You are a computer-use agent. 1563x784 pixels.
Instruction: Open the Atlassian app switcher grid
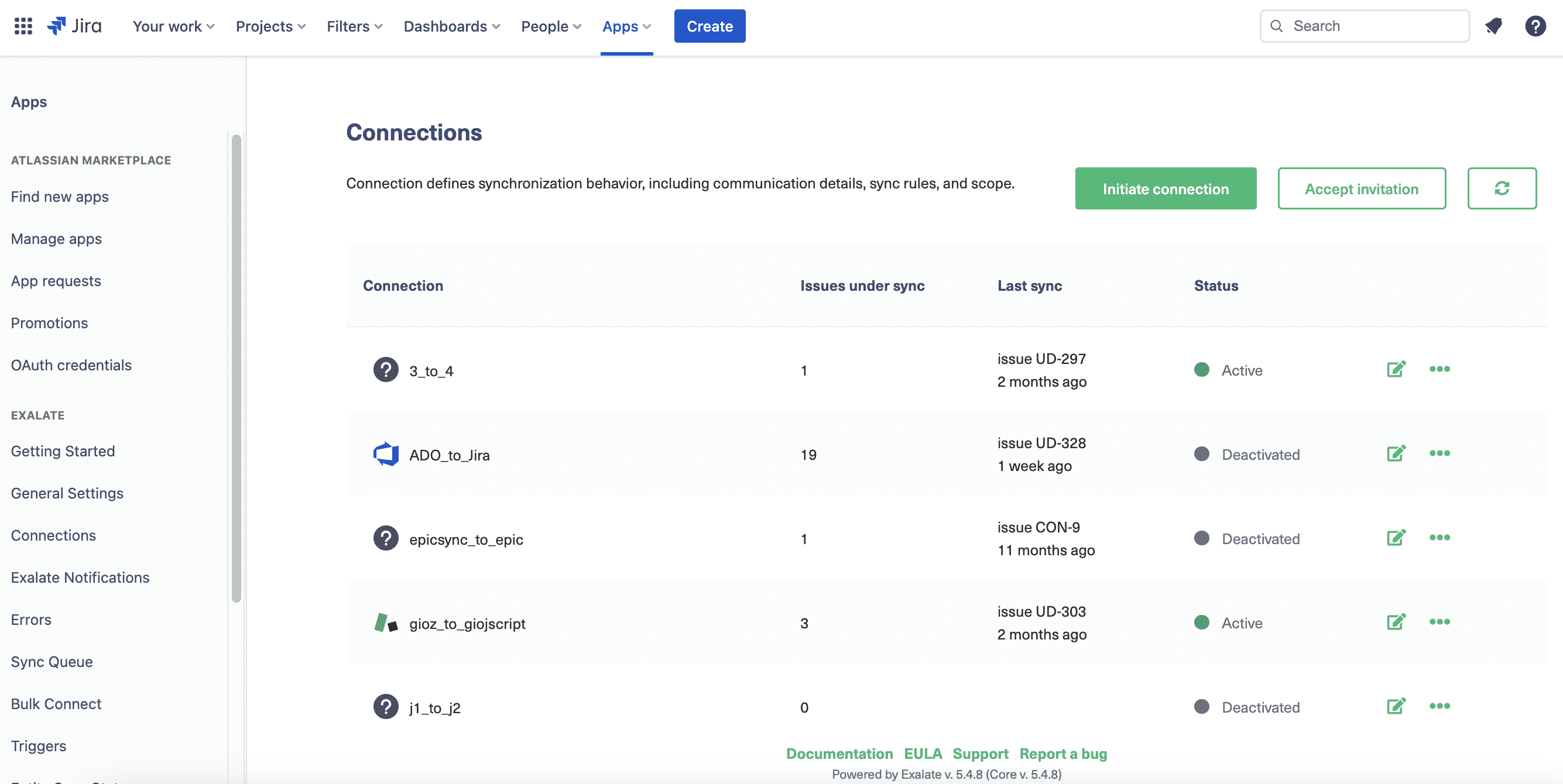(22, 26)
